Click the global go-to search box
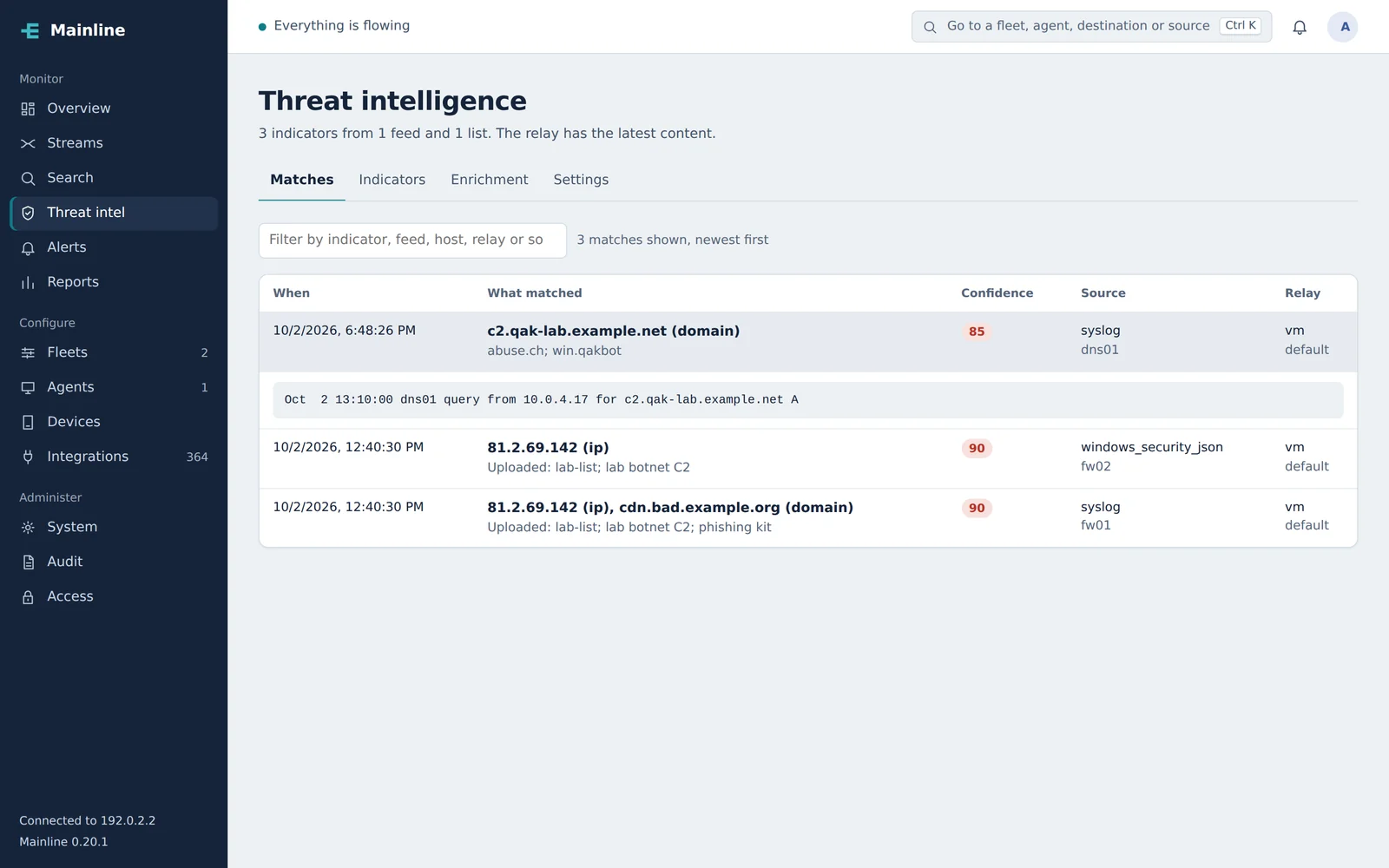The height and width of the screenshot is (868, 1389). coord(1091,26)
